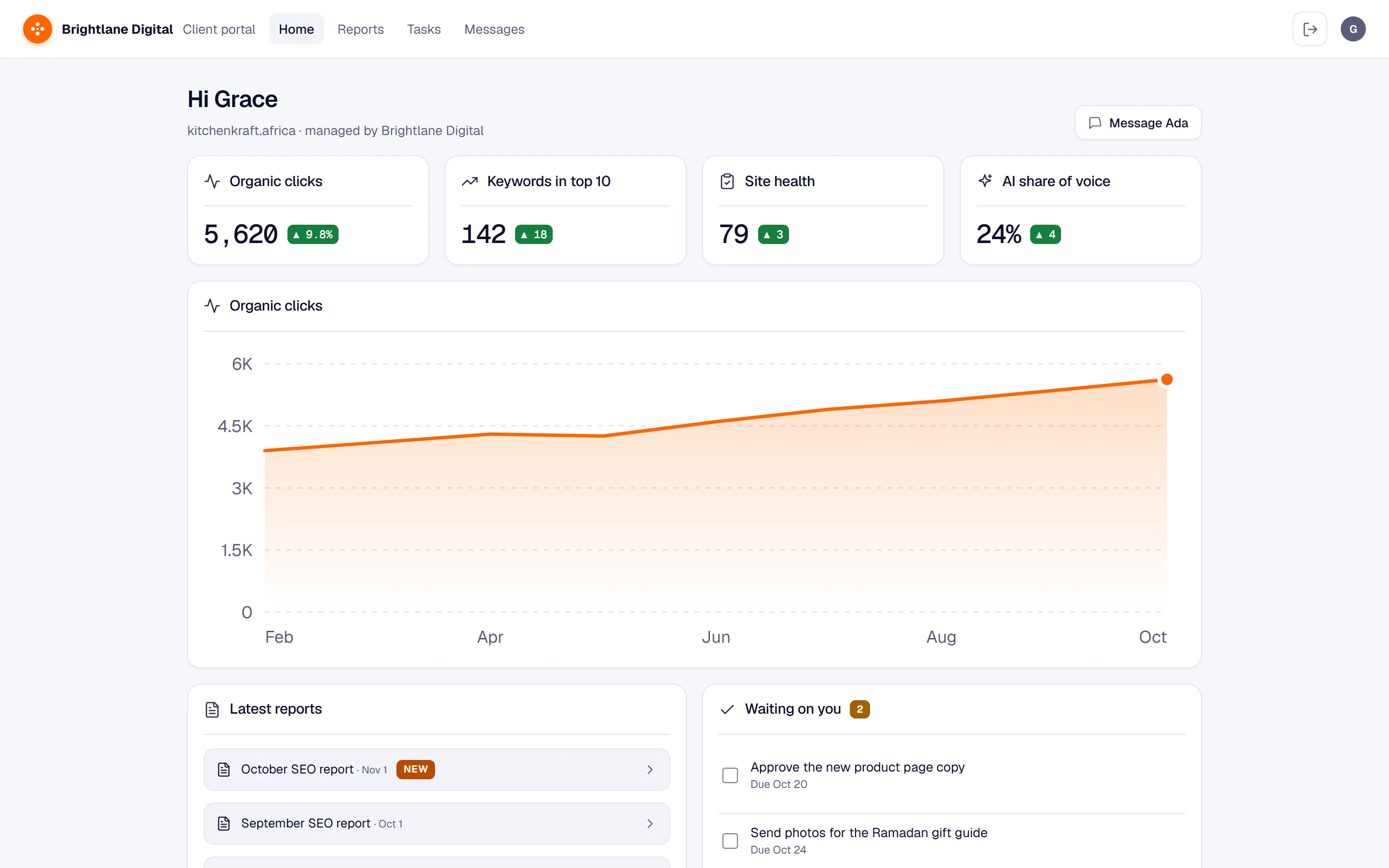Click the Jun axis label
1389x868 pixels.
[x=716, y=637]
